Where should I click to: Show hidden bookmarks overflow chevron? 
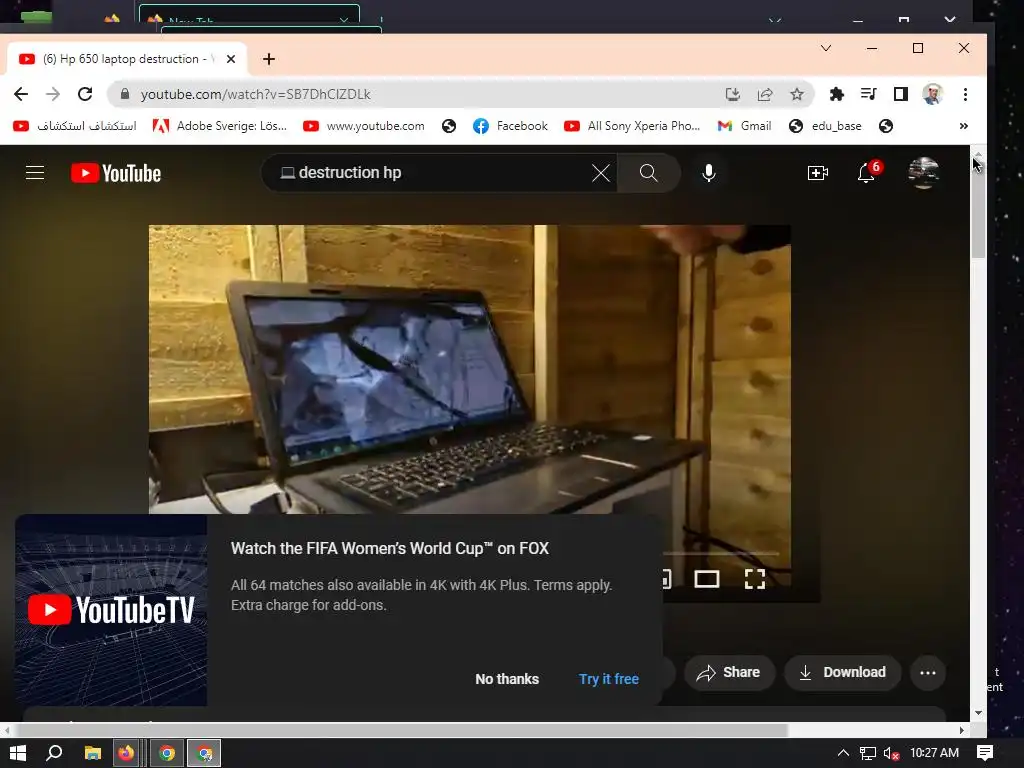click(963, 126)
